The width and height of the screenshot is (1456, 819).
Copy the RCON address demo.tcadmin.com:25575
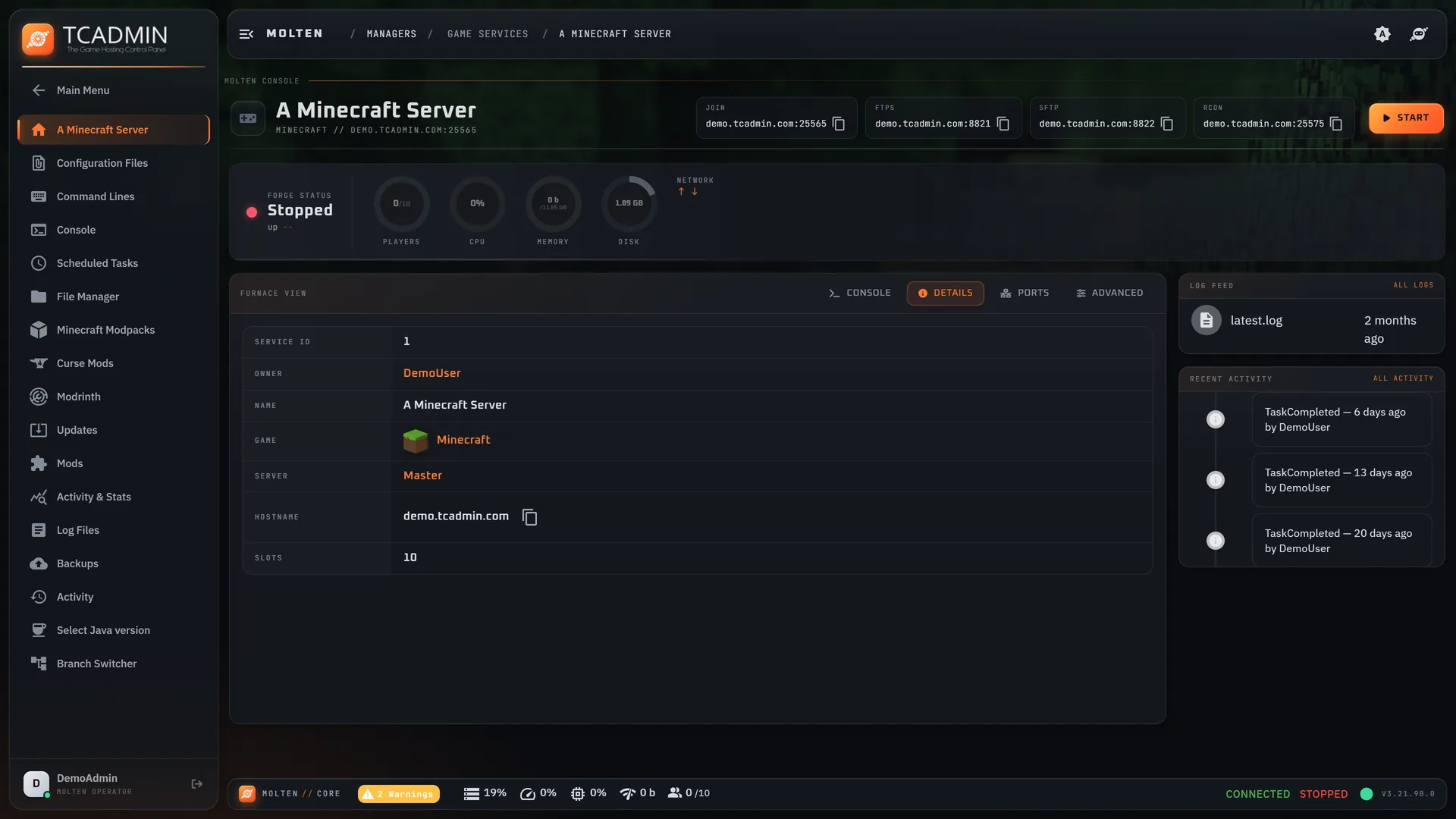1336,124
